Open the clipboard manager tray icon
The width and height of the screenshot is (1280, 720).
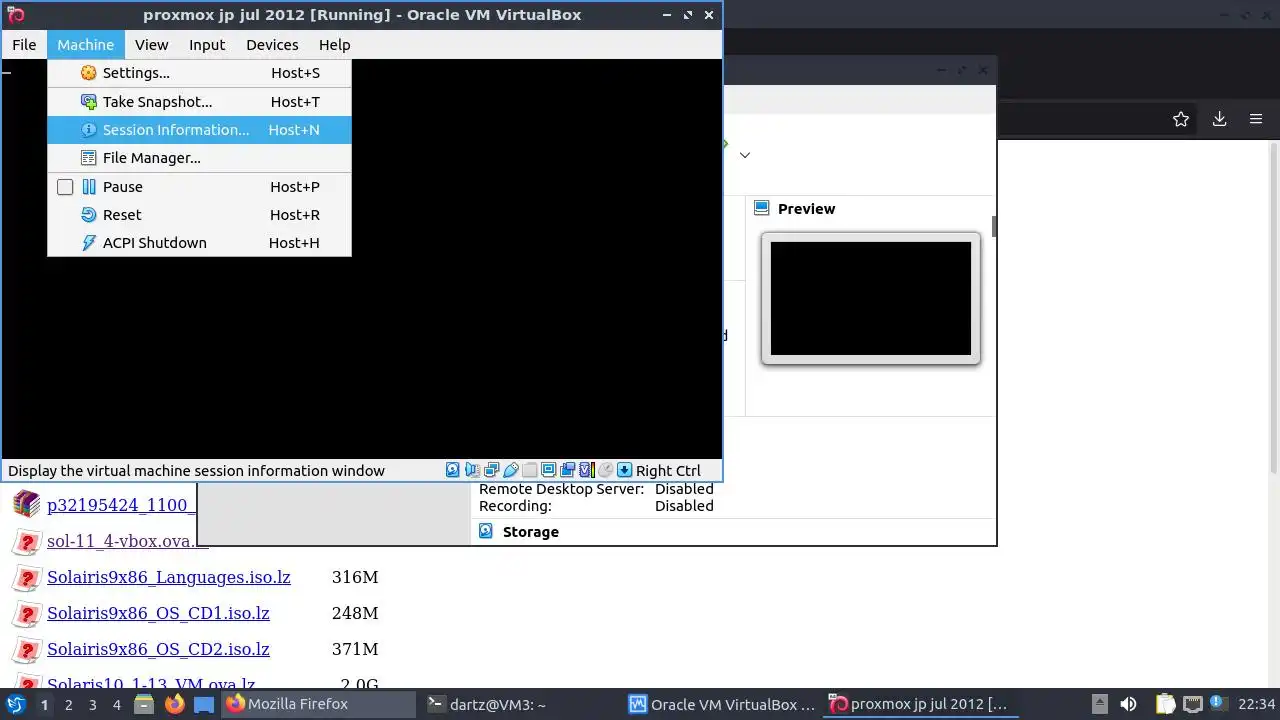(x=1165, y=704)
